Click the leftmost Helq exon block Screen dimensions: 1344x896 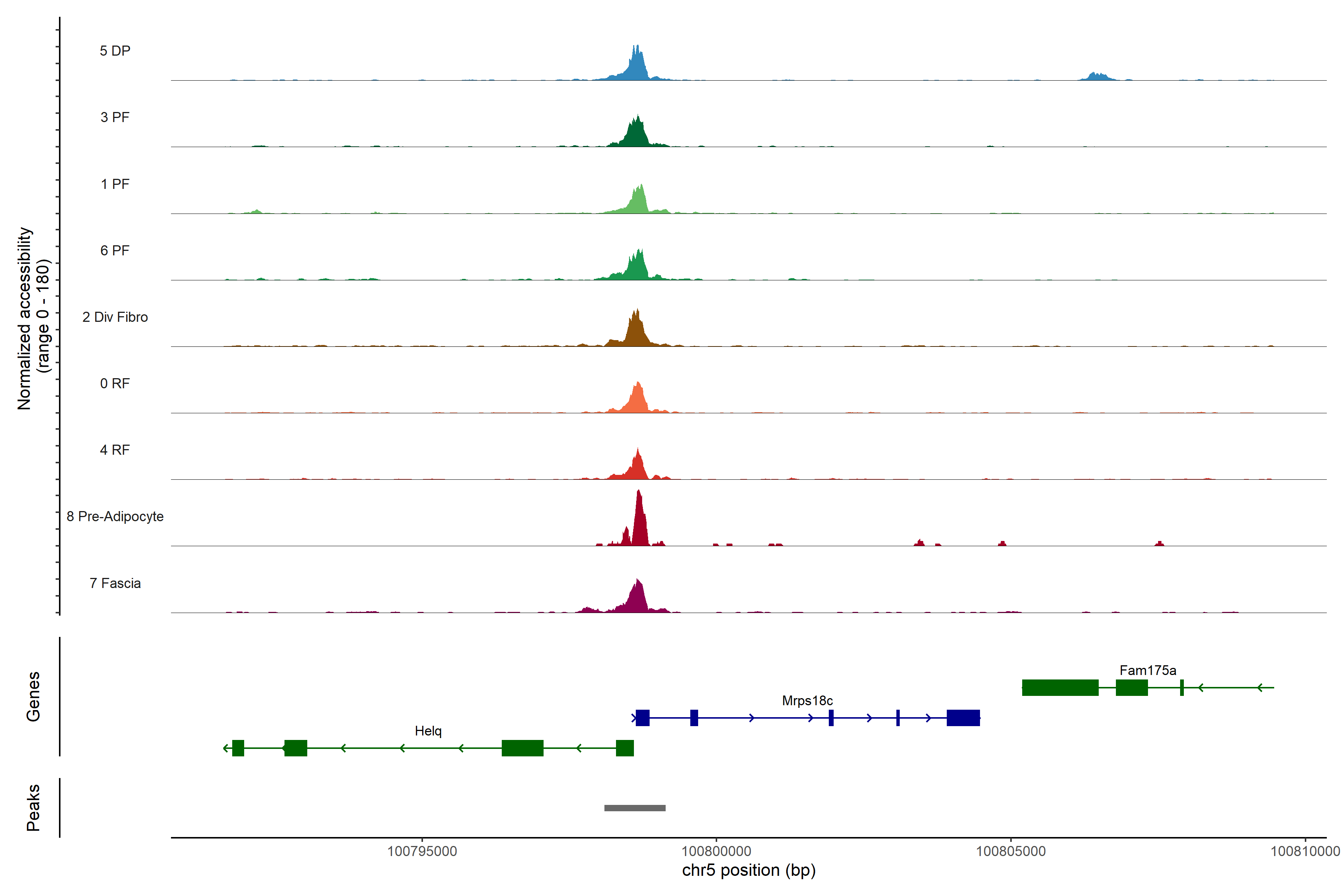[238, 748]
